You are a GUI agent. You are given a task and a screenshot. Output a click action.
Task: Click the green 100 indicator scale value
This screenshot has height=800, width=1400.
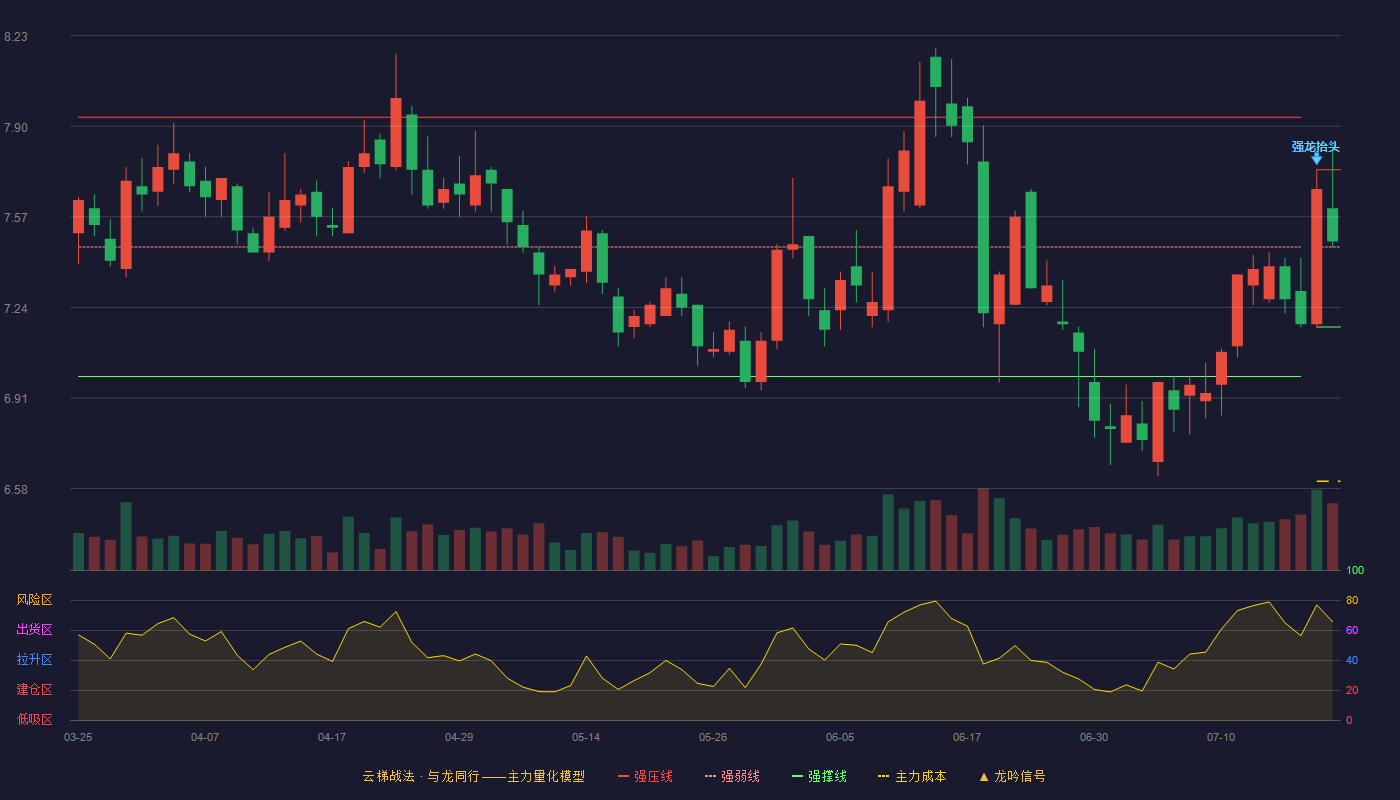pyautogui.click(x=1355, y=571)
